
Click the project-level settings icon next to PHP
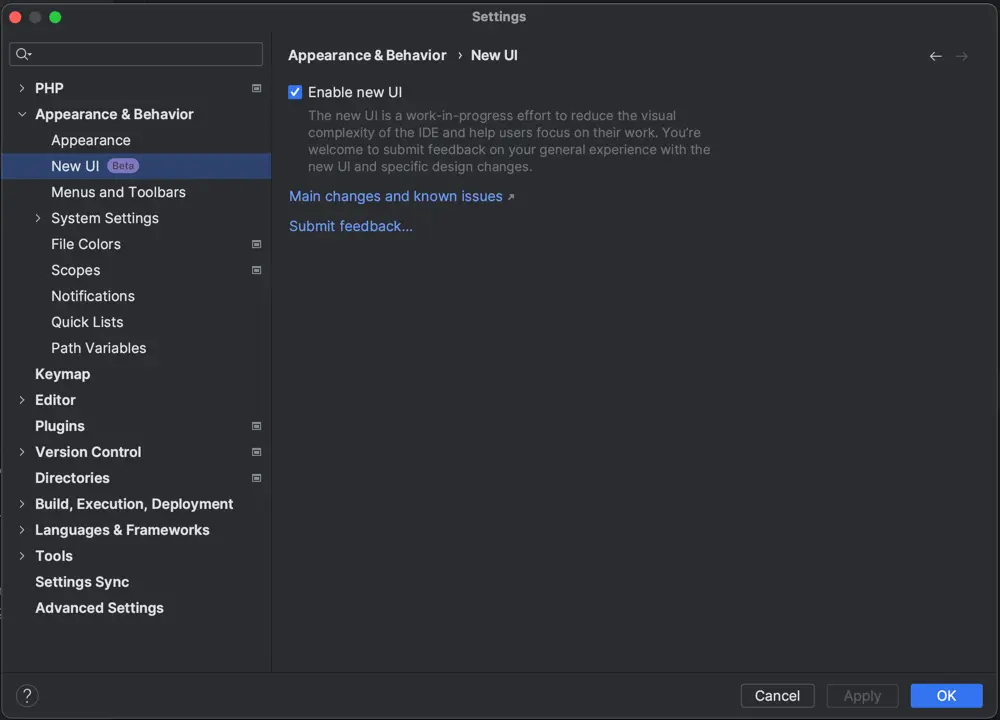click(x=256, y=88)
